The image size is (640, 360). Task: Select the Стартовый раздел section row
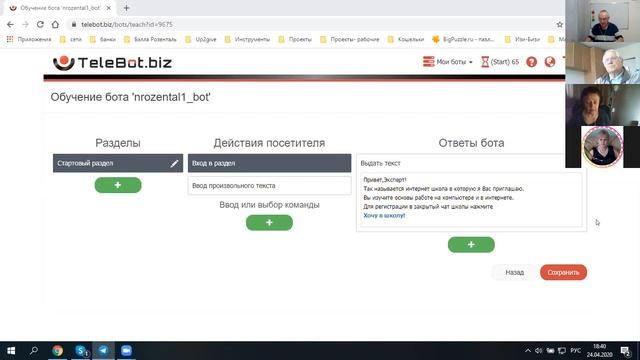(118, 163)
